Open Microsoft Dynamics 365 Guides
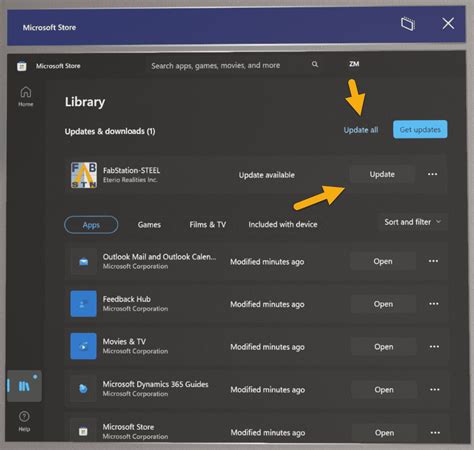The width and height of the screenshot is (474, 450). click(384, 390)
